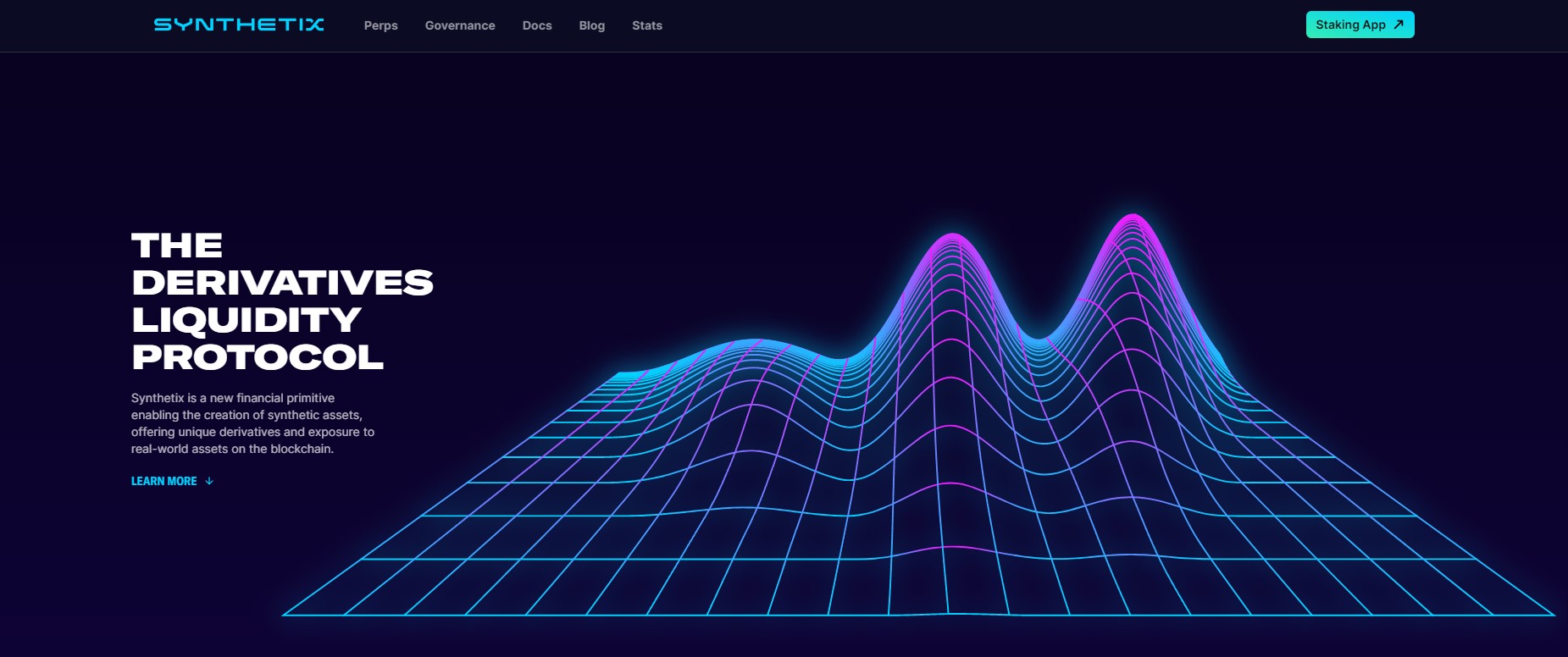The image size is (1568, 657).
Task: View the Stats page
Action: 647,25
